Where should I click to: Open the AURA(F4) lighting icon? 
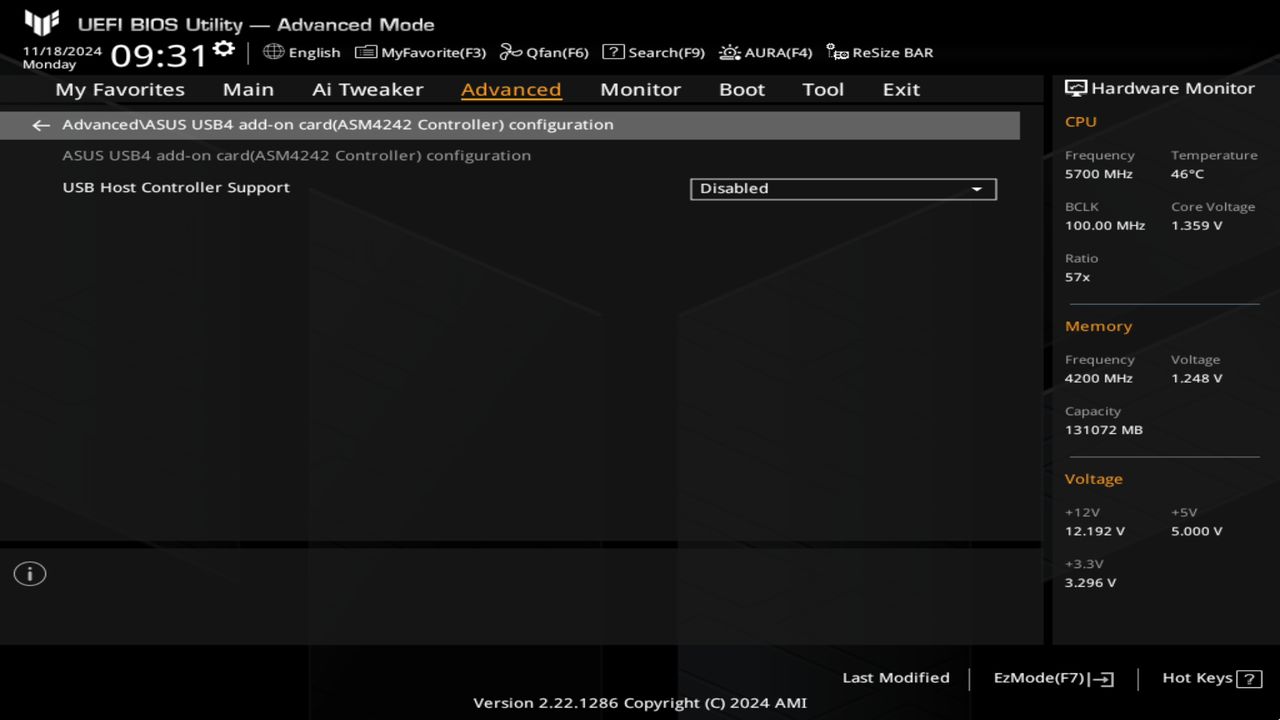tap(730, 52)
